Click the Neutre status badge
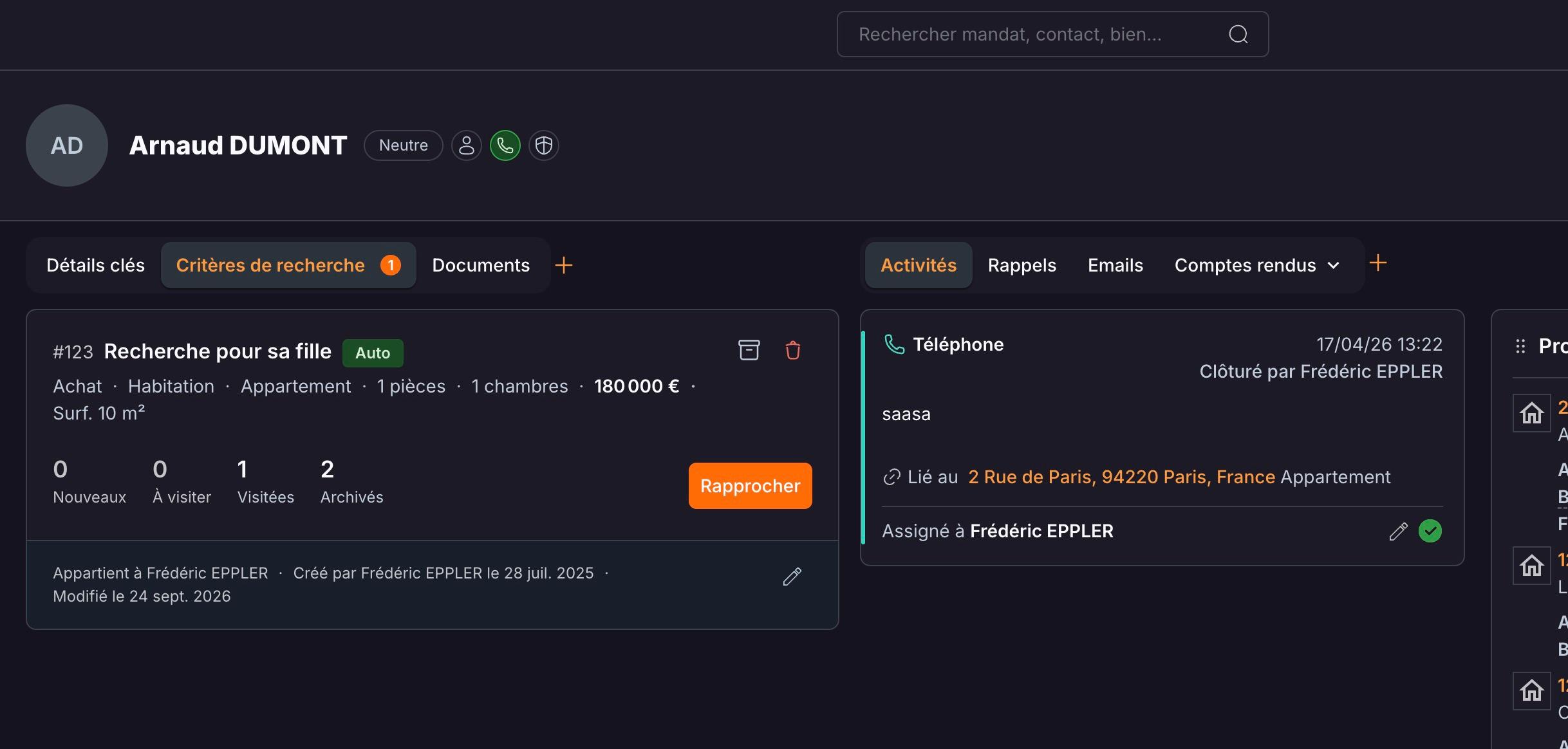Image resolution: width=1568 pixels, height=749 pixels. (x=404, y=145)
